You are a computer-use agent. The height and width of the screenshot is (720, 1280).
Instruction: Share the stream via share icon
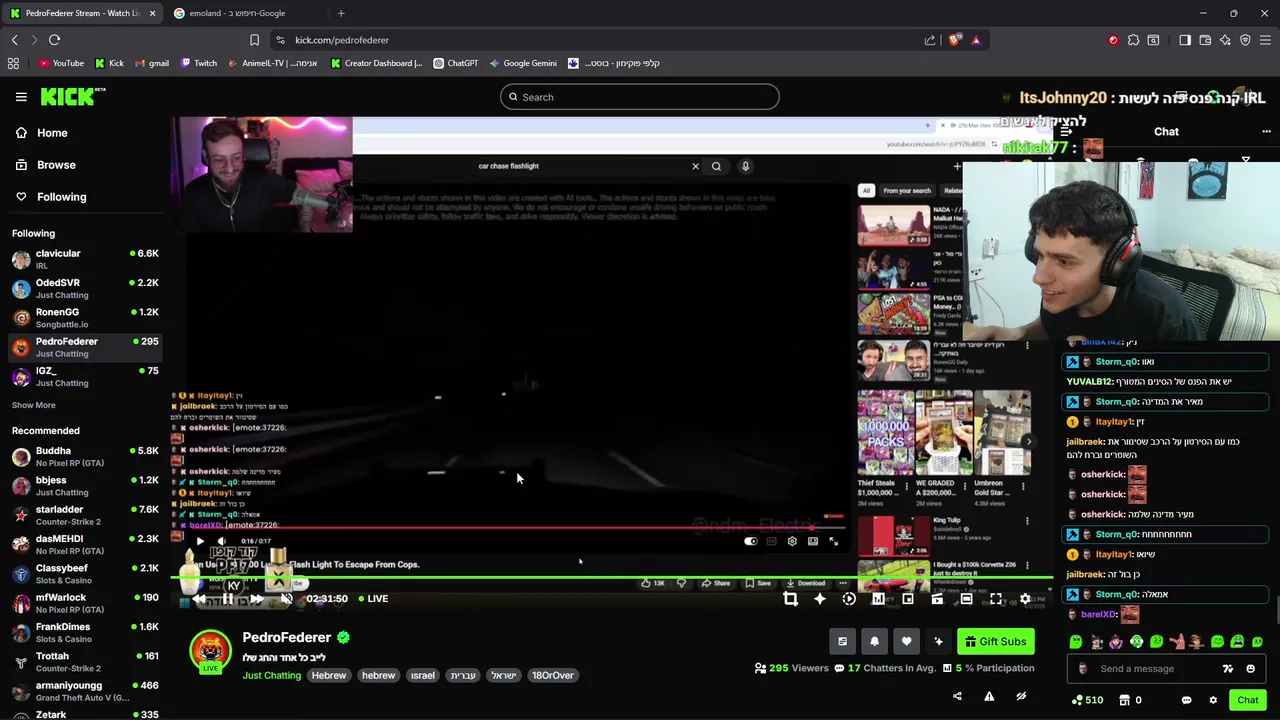[x=957, y=696]
